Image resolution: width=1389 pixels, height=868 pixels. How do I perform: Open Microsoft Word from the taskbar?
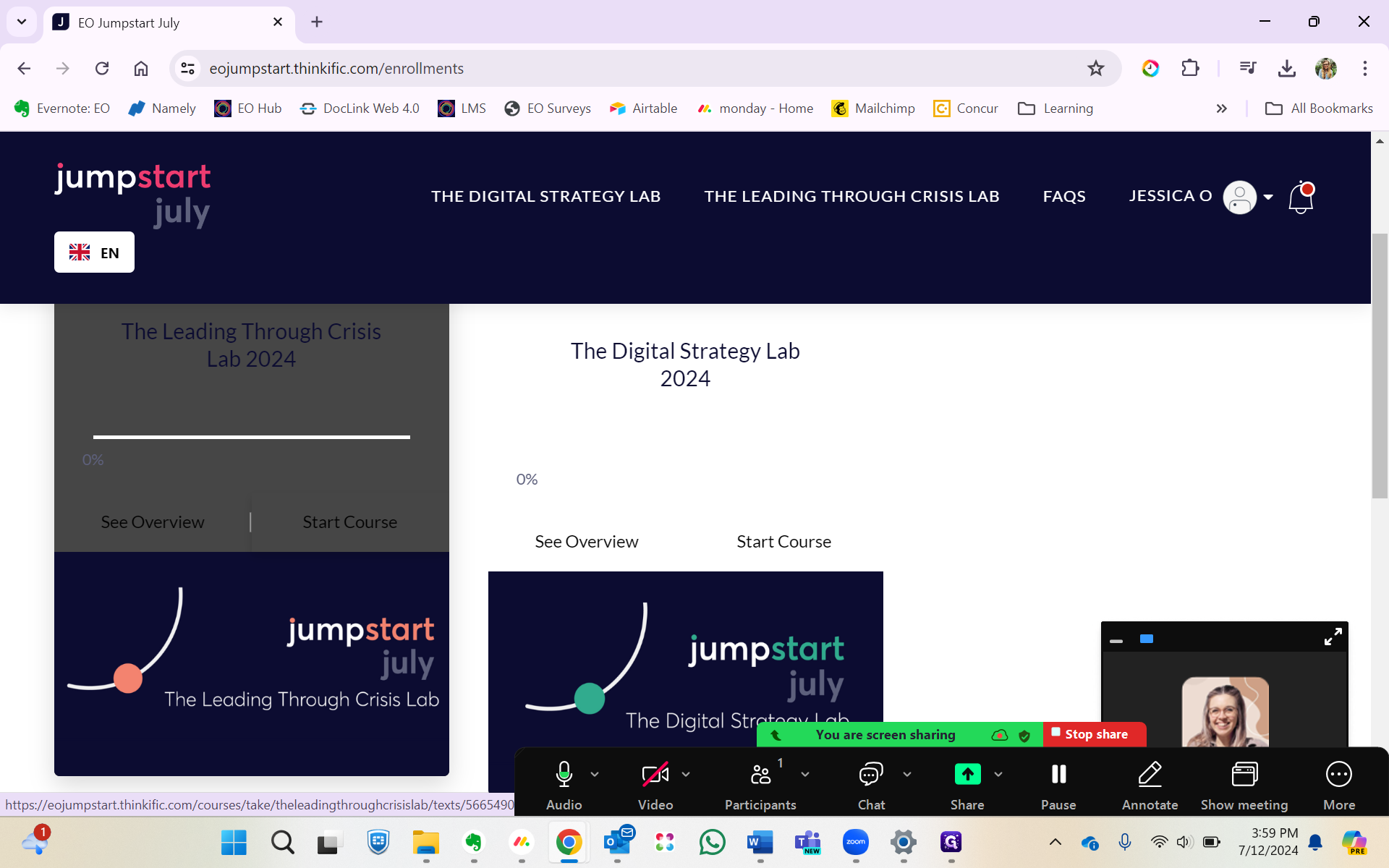pos(760,842)
